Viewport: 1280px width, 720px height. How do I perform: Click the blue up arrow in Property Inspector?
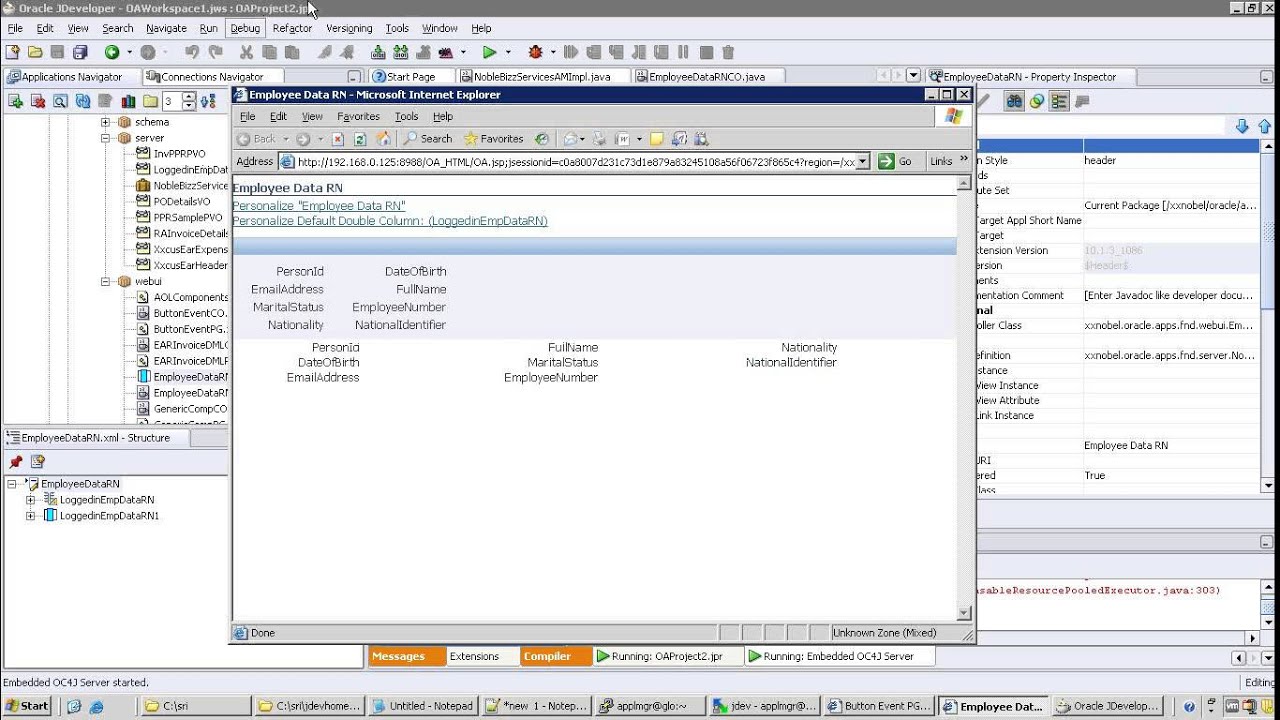pyautogui.click(x=1264, y=126)
